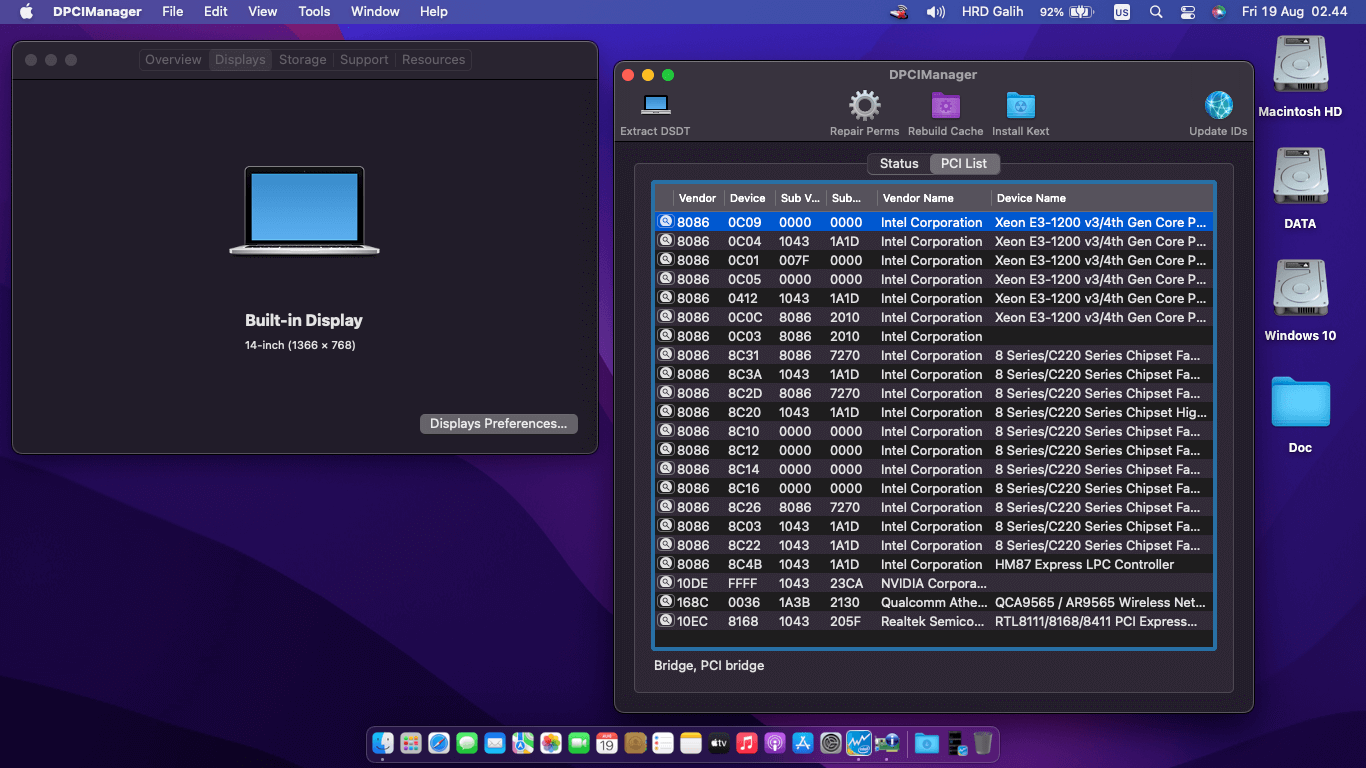1366x768 pixels.
Task: Open the Edit menu
Action: pyautogui.click(x=215, y=12)
